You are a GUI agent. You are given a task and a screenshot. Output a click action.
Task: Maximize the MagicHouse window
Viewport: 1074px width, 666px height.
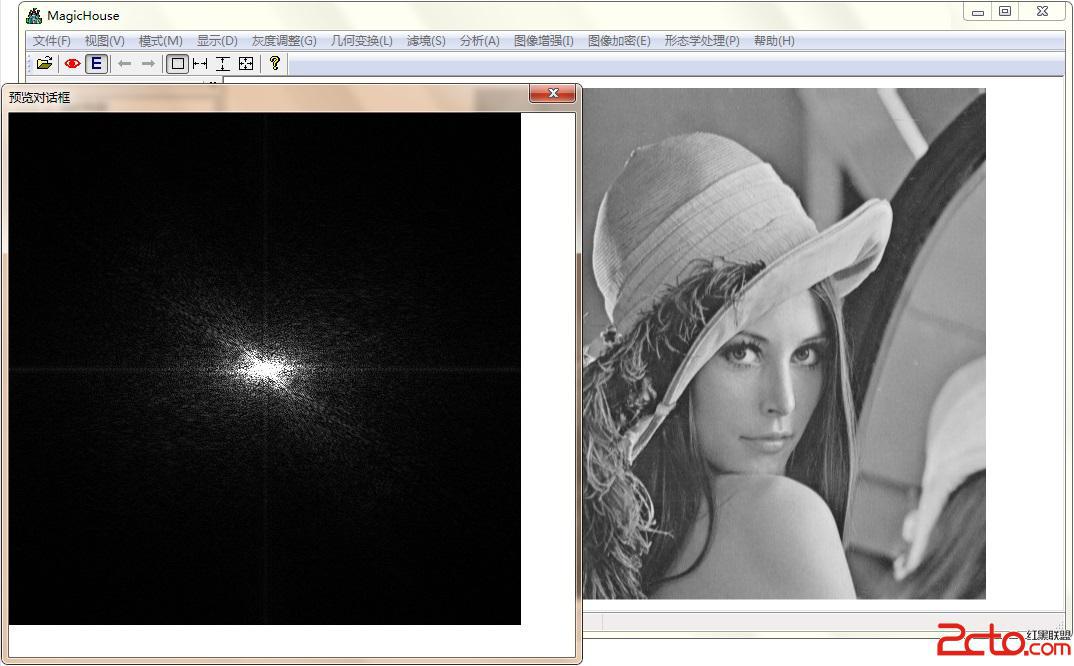point(1005,12)
